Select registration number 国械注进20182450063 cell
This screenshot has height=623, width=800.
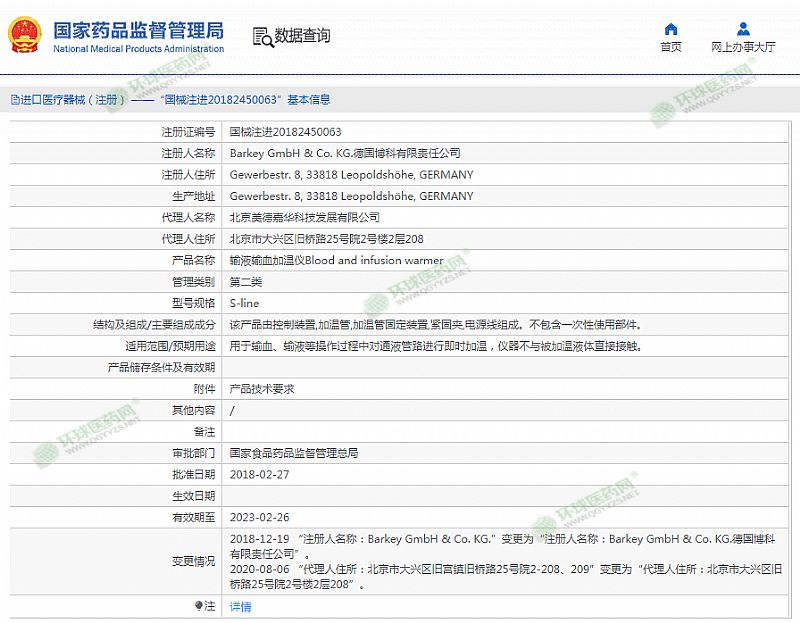(286, 132)
